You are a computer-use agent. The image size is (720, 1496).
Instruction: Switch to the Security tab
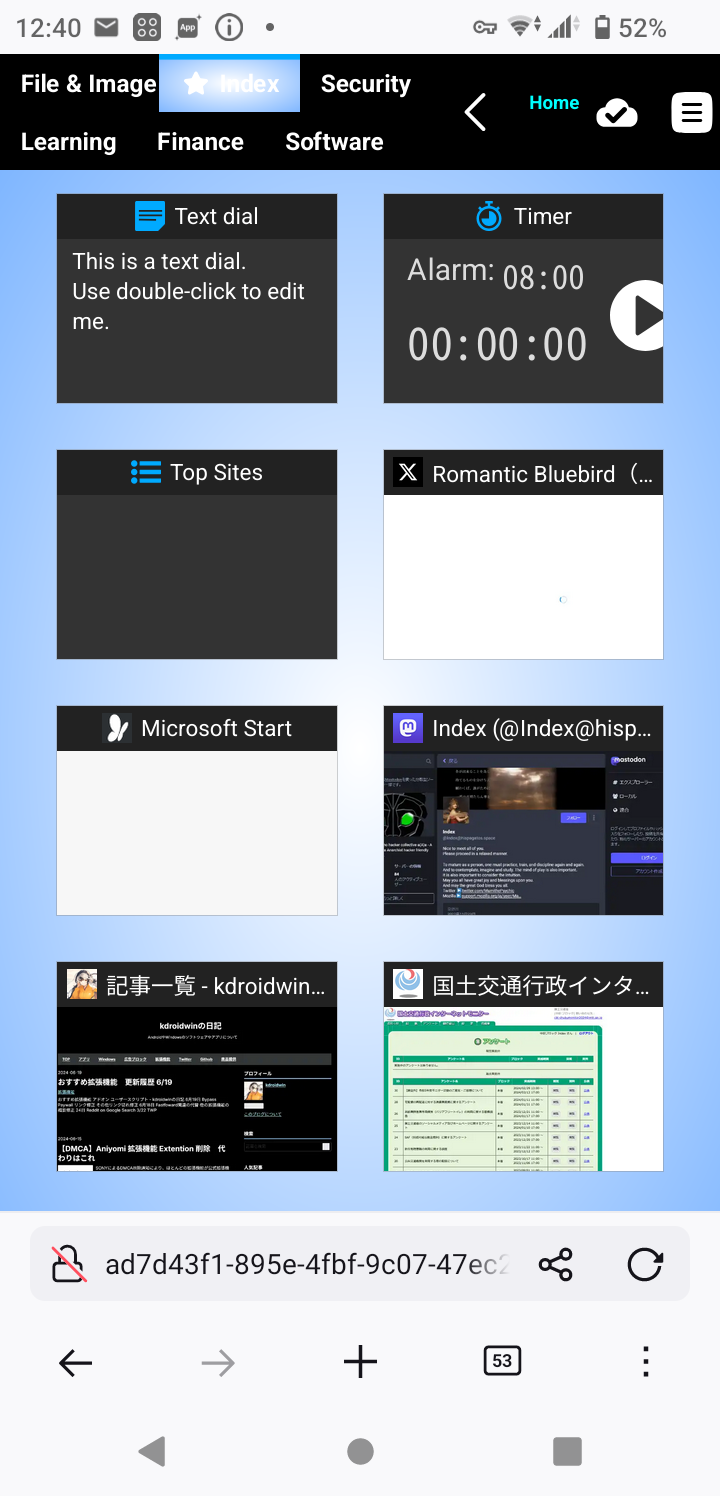365,84
